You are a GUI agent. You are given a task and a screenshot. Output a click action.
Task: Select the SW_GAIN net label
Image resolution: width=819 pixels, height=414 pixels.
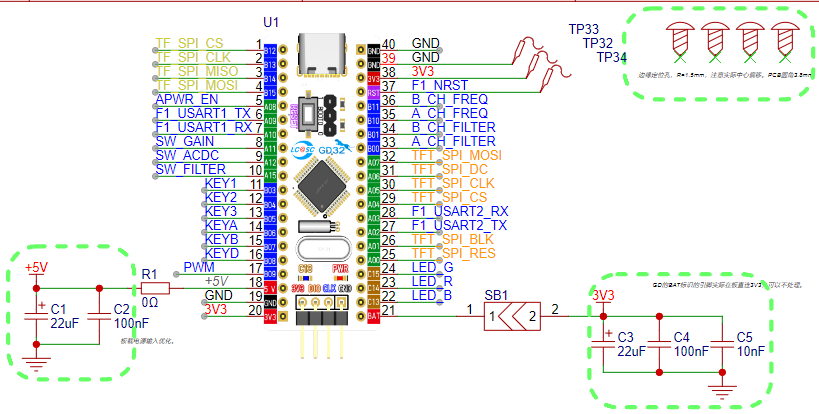pos(185,141)
